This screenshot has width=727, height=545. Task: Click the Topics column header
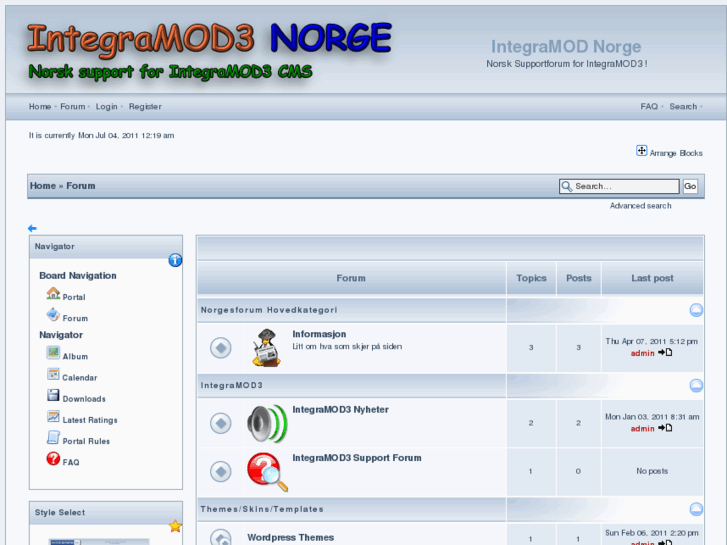click(531, 278)
